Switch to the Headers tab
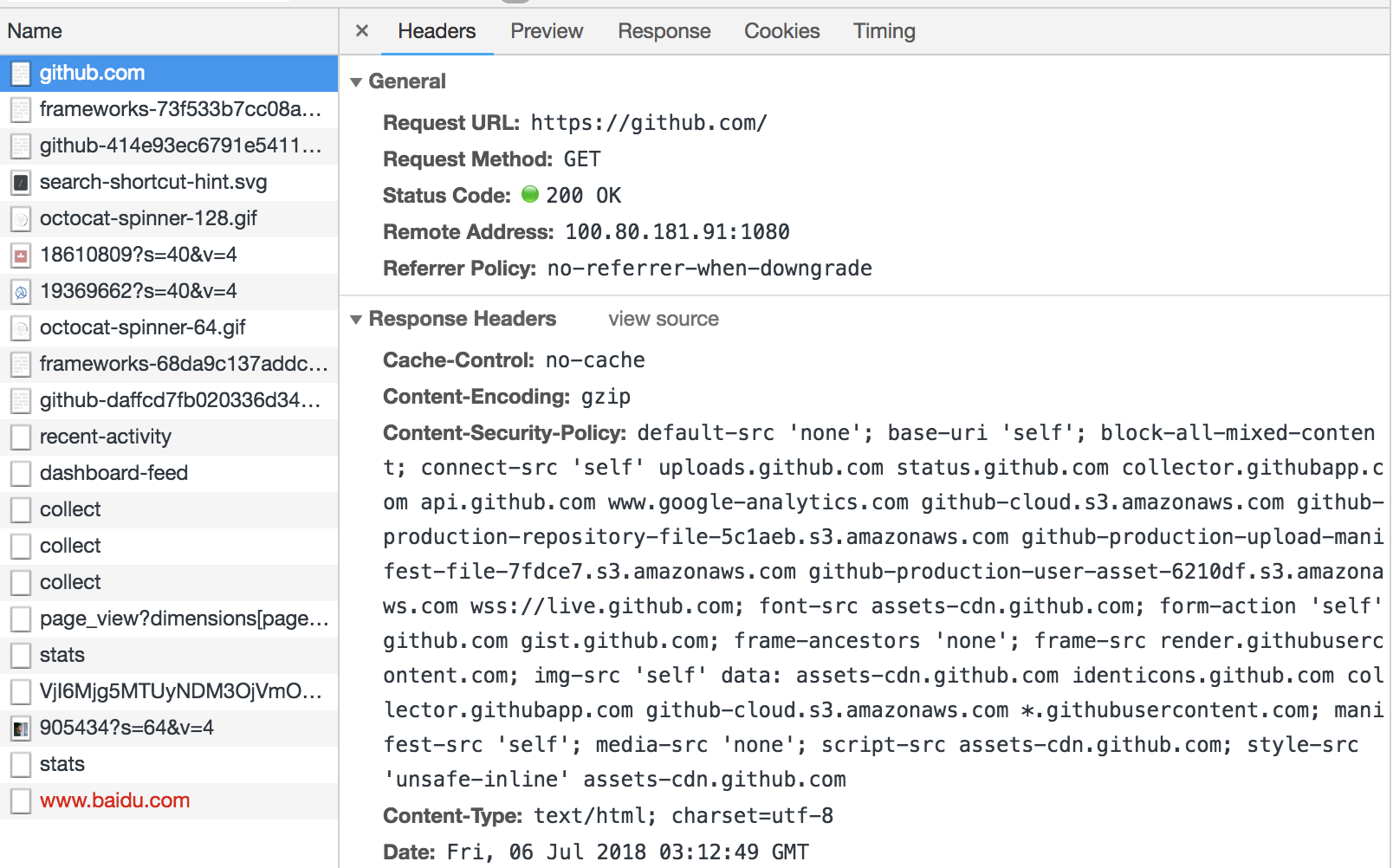The image size is (1393, 868). point(437,31)
